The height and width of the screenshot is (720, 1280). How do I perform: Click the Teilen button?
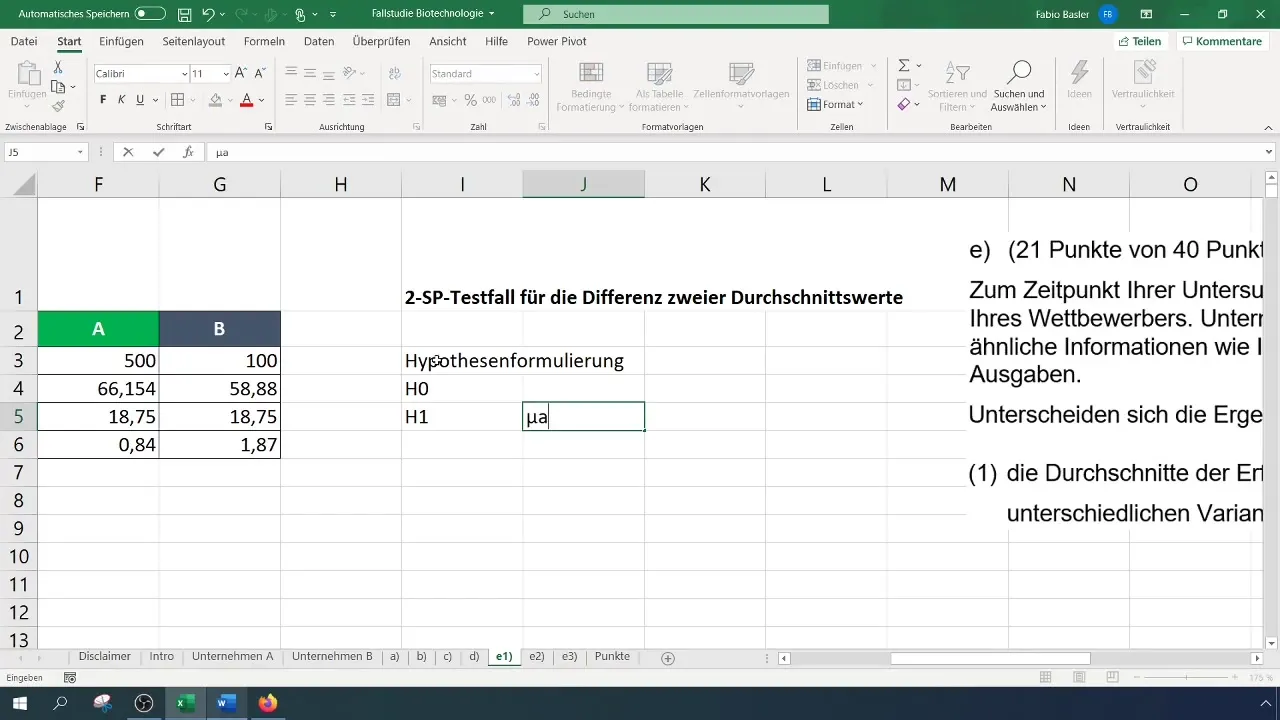(1140, 41)
